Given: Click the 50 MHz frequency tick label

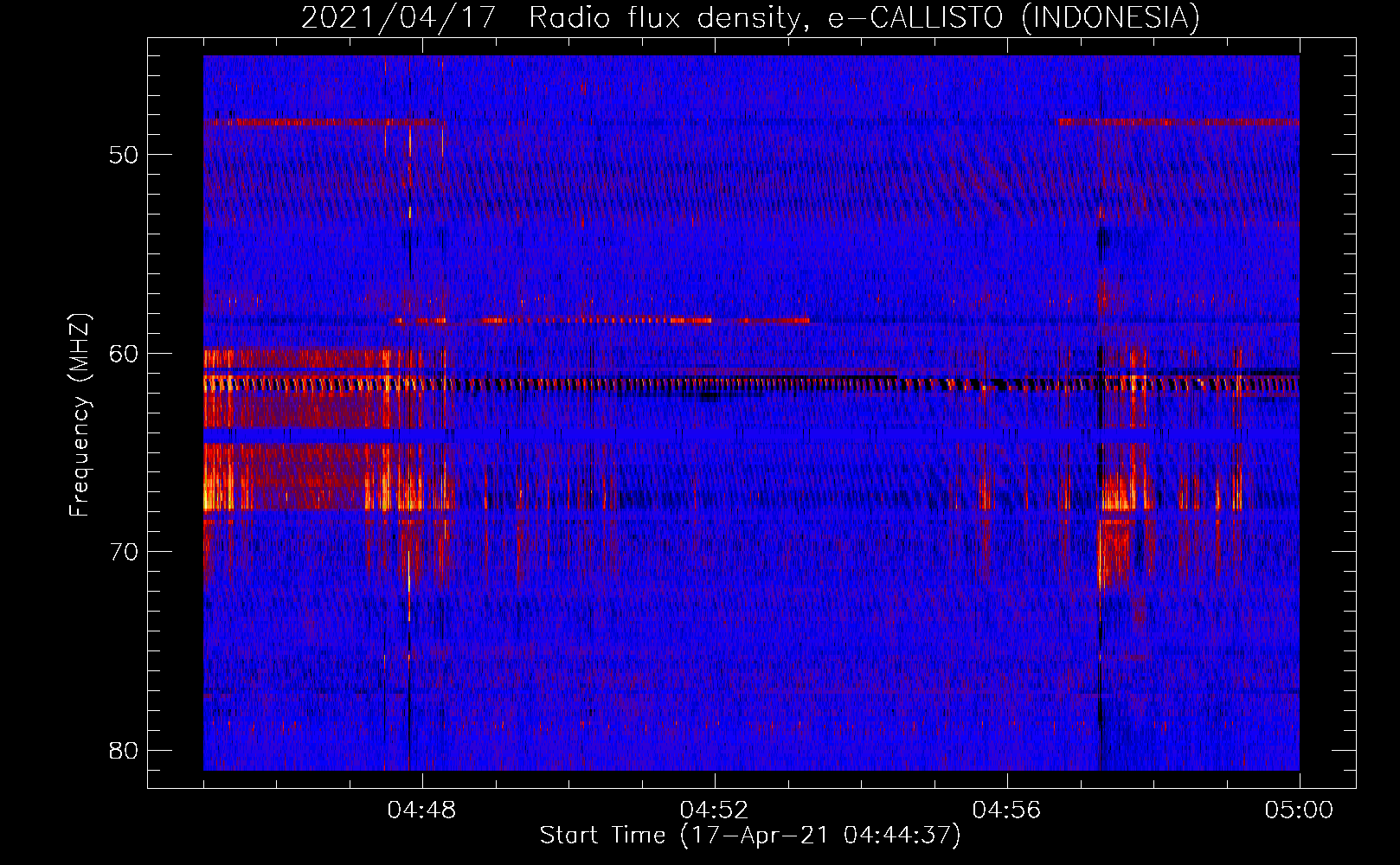Looking at the screenshot, I should click(124, 155).
